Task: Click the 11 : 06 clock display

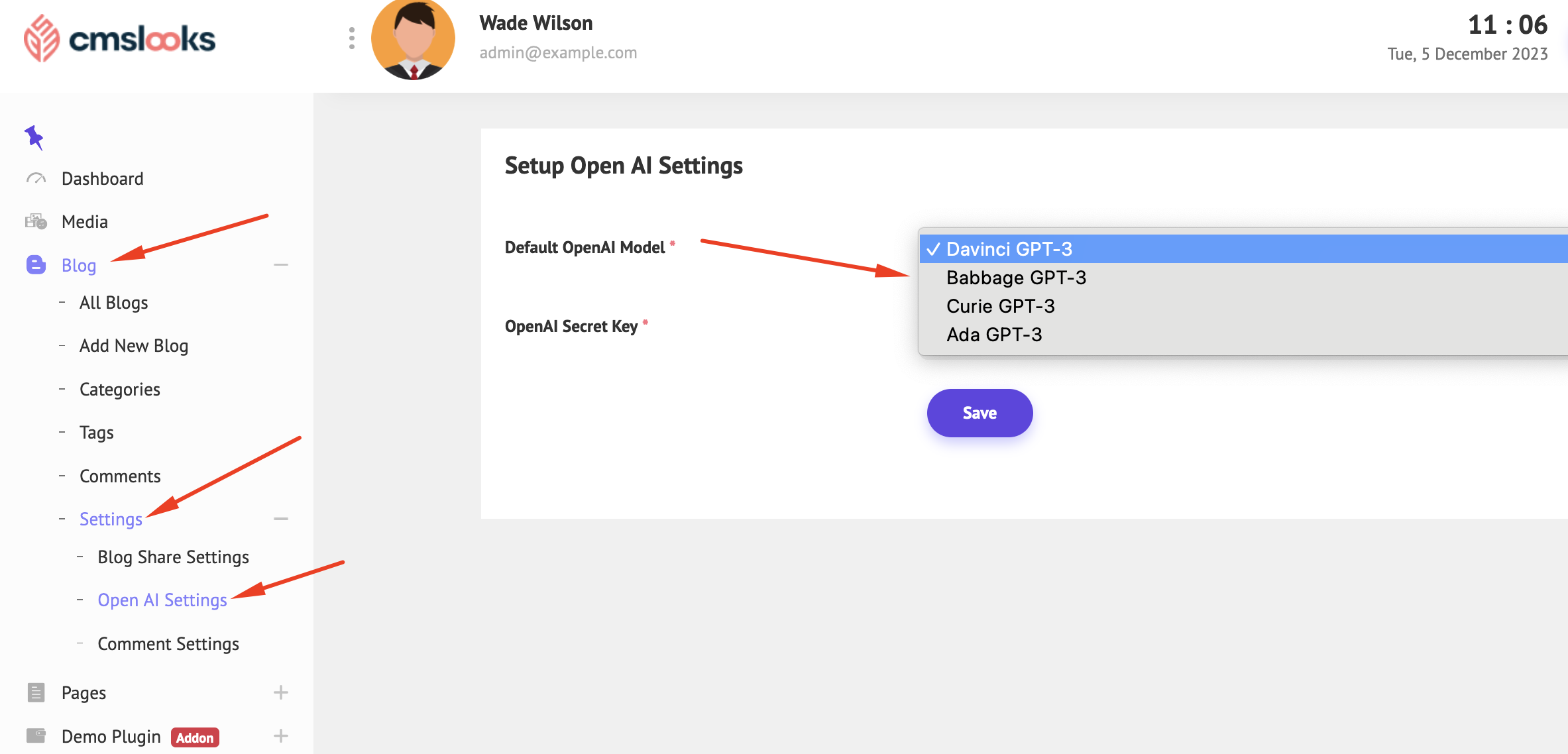Action: tap(1507, 25)
